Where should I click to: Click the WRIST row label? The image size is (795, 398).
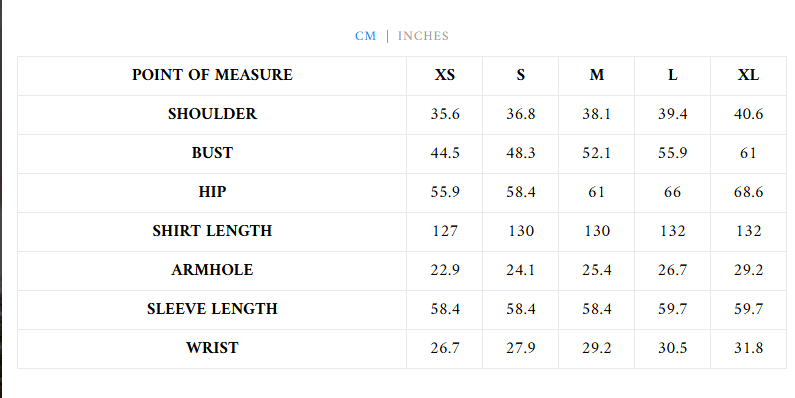(212, 348)
